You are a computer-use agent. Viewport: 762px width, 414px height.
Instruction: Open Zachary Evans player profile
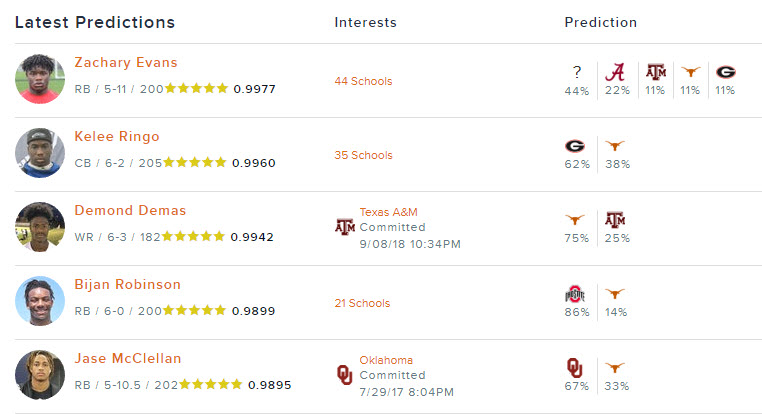point(126,63)
